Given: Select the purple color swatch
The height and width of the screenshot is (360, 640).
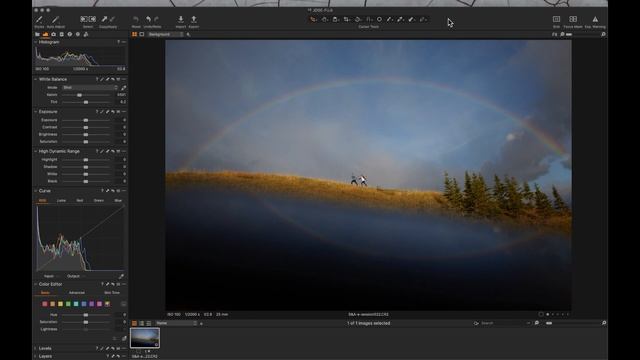Looking at the screenshot, I should click(91, 304).
